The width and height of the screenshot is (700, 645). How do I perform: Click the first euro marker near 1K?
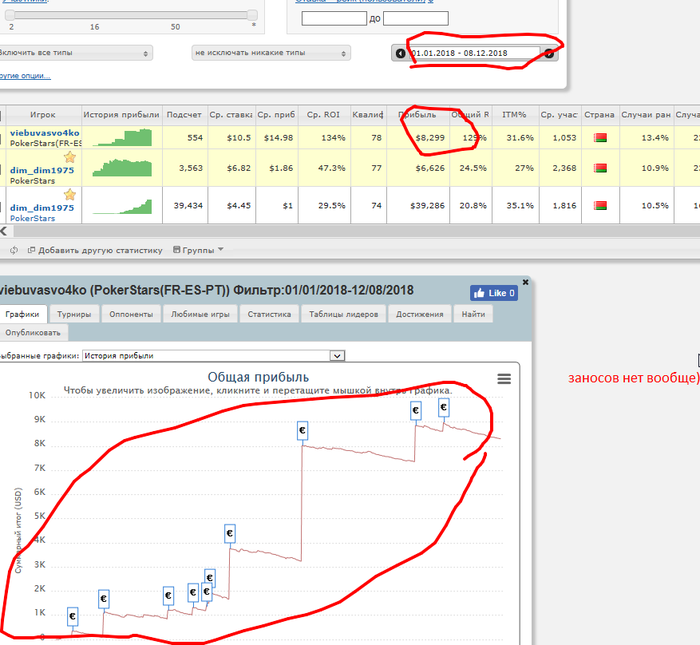pos(72,616)
